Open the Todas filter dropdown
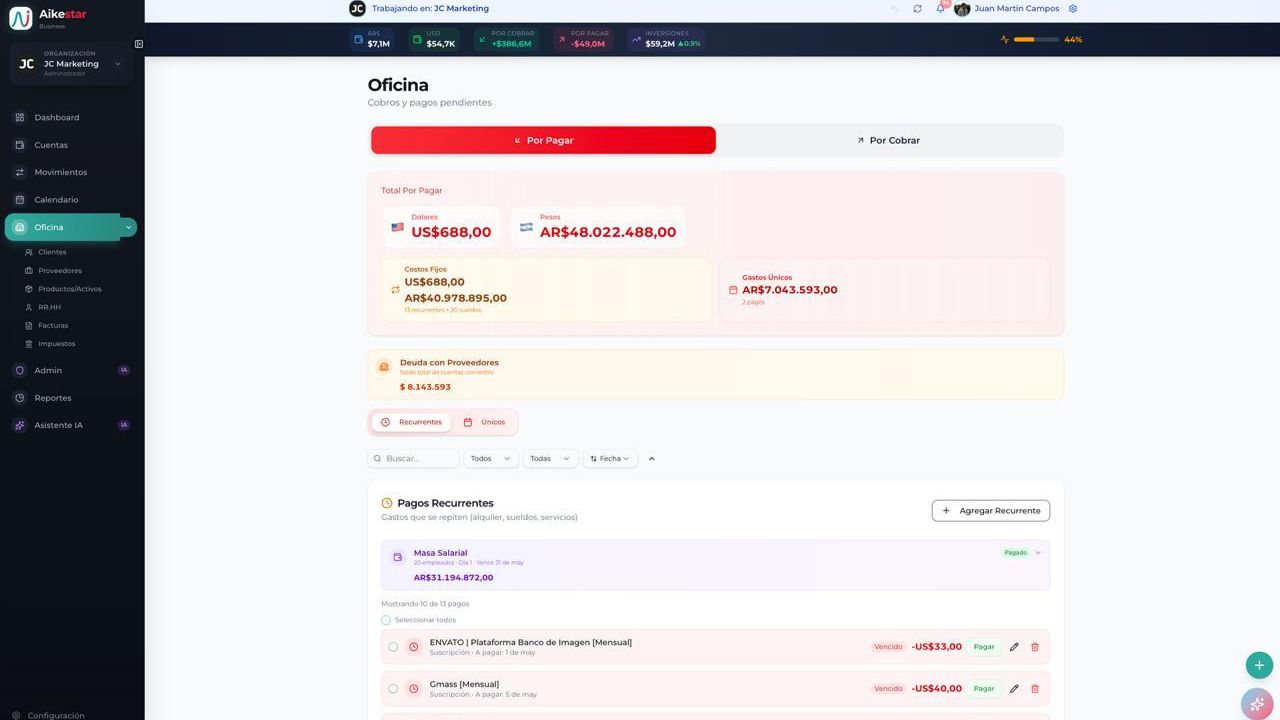Screen dimensions: 1280x720 550,459
